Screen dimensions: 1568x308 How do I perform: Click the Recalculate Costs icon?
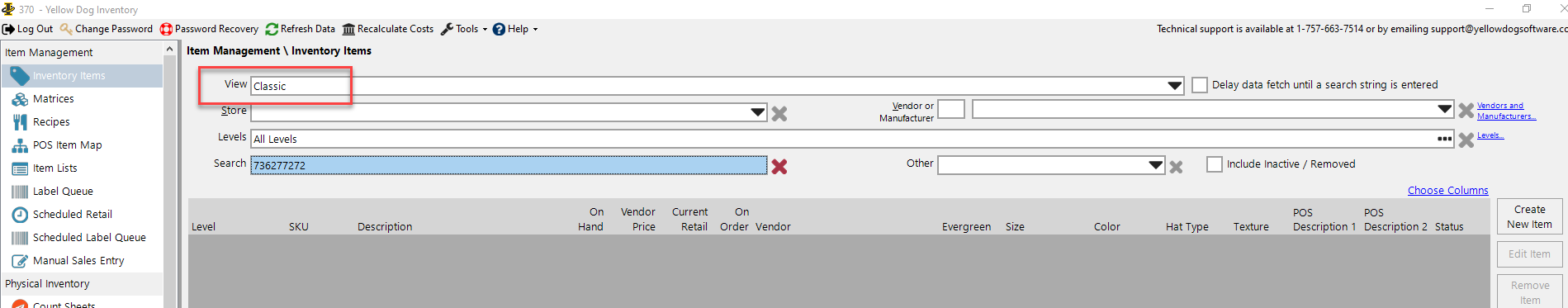pos(348,29)
